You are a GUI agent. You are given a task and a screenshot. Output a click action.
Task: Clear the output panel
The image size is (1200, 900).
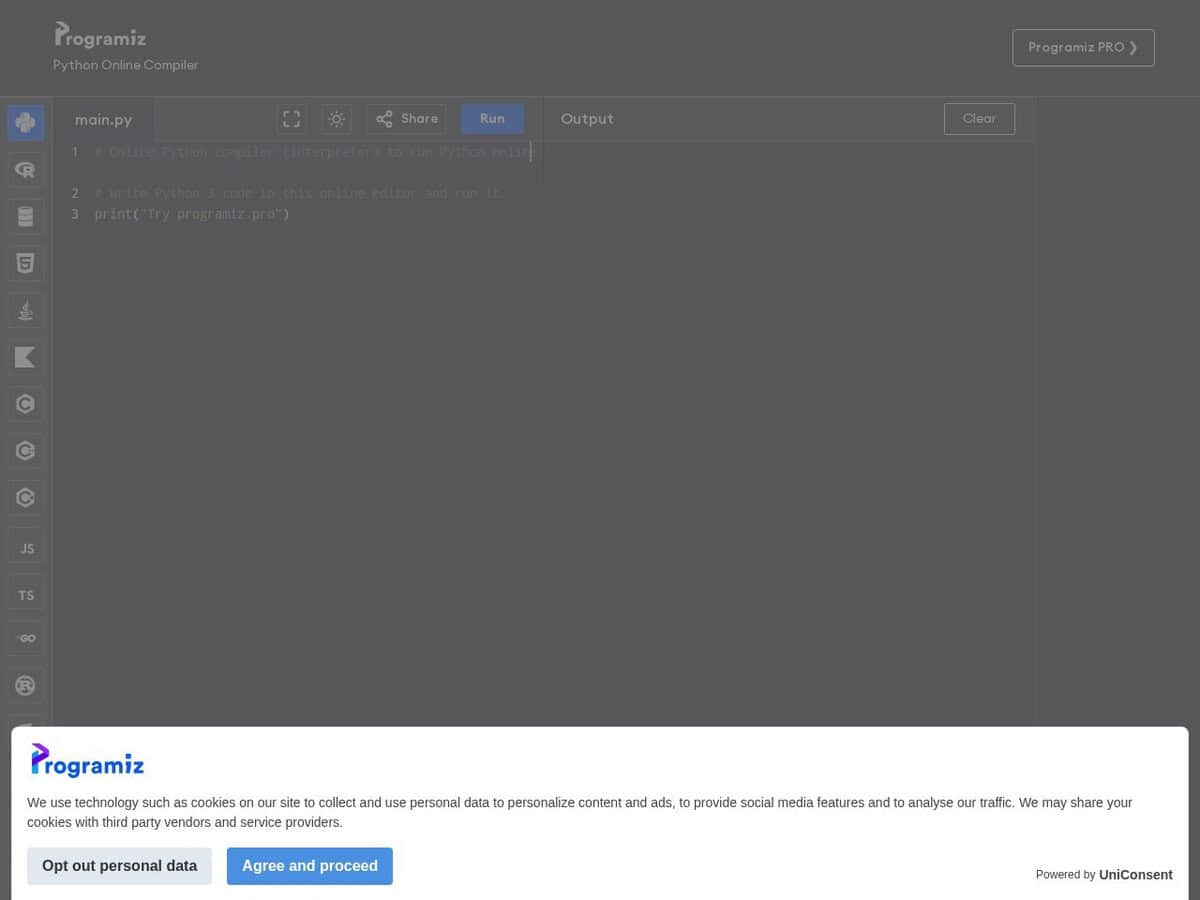979,119
